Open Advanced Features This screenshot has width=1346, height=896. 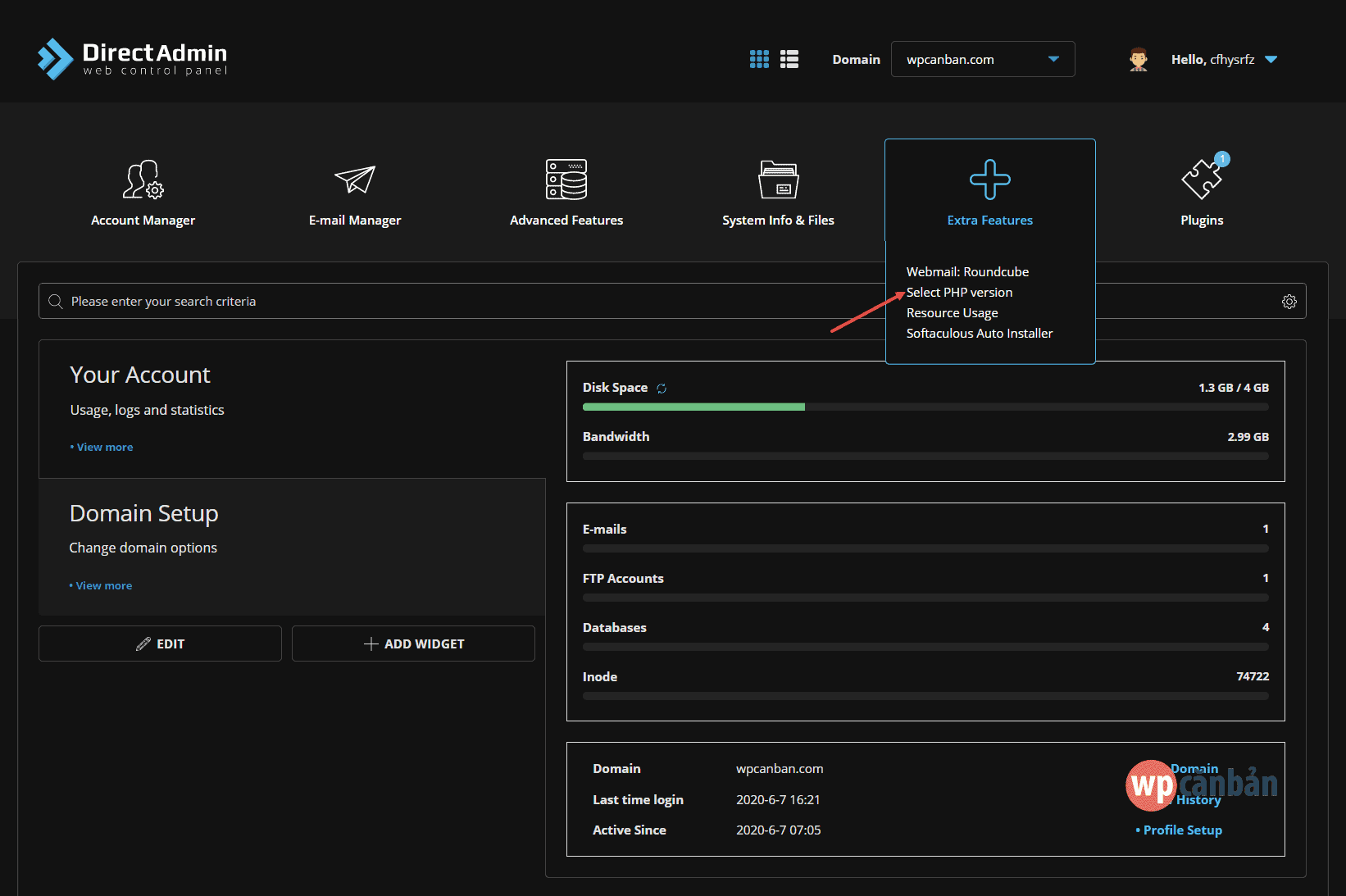point(566,193)
